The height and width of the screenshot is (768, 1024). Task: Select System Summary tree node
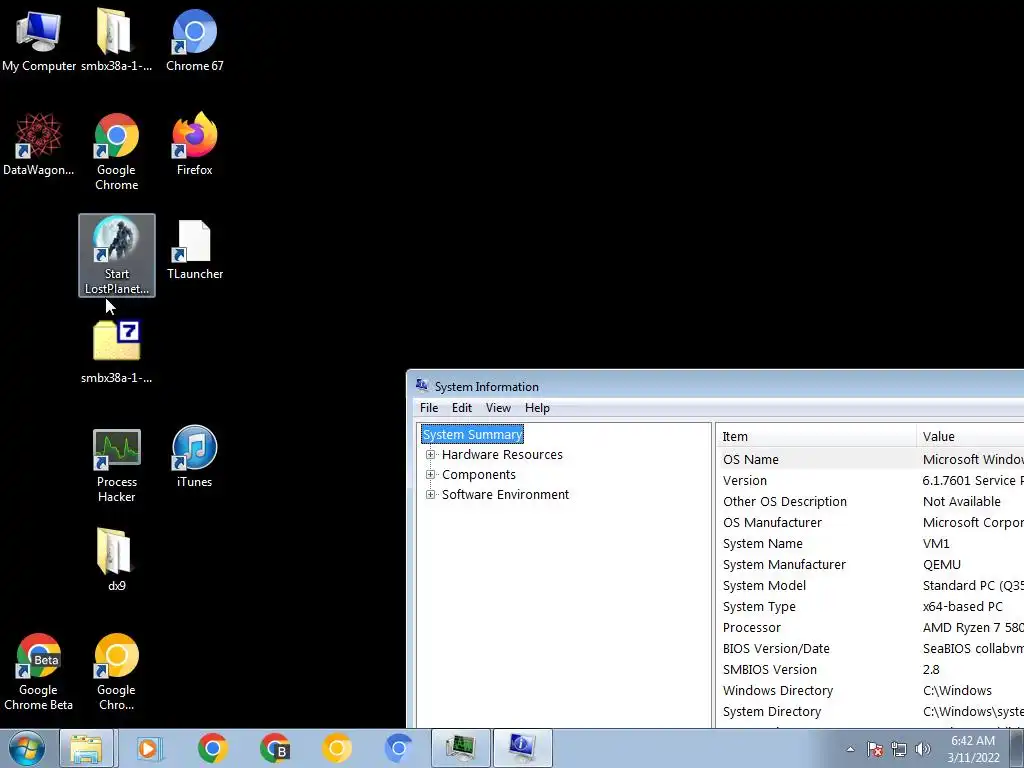tap(472, 434)
